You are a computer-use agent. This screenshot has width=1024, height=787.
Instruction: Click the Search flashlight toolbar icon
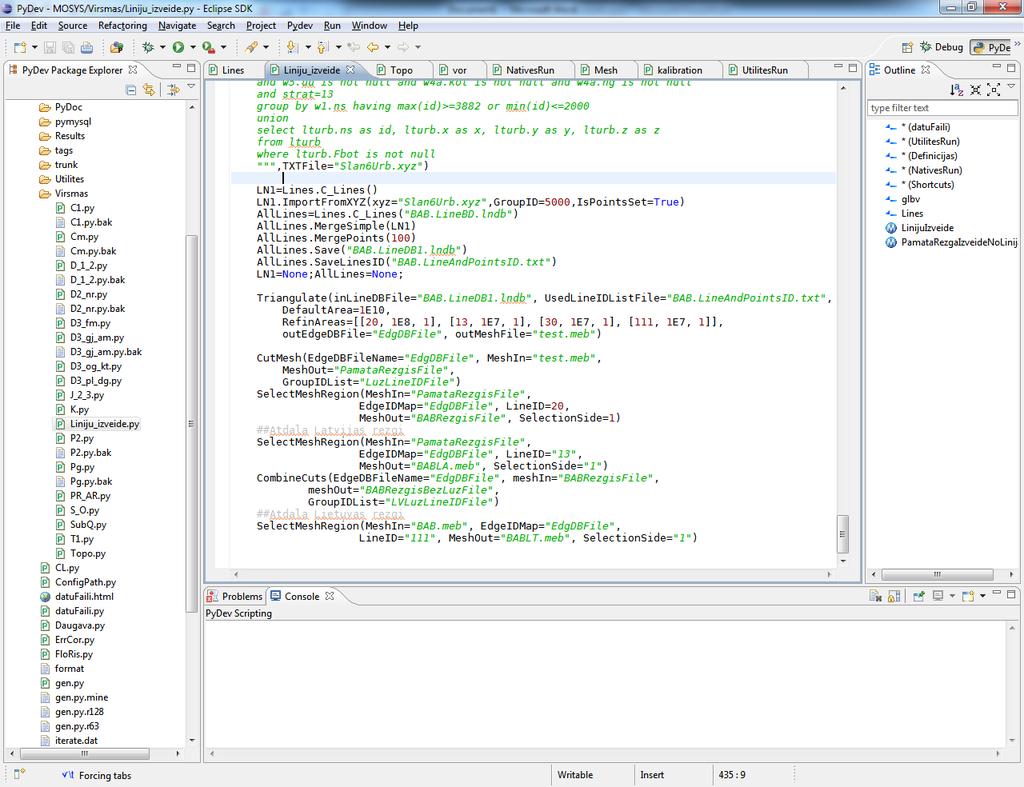tap(251, 47)
